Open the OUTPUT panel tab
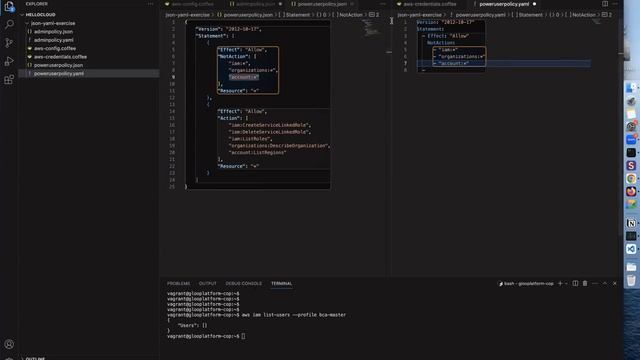Viewport: 640px width, 360px height. tap(207, 283)
